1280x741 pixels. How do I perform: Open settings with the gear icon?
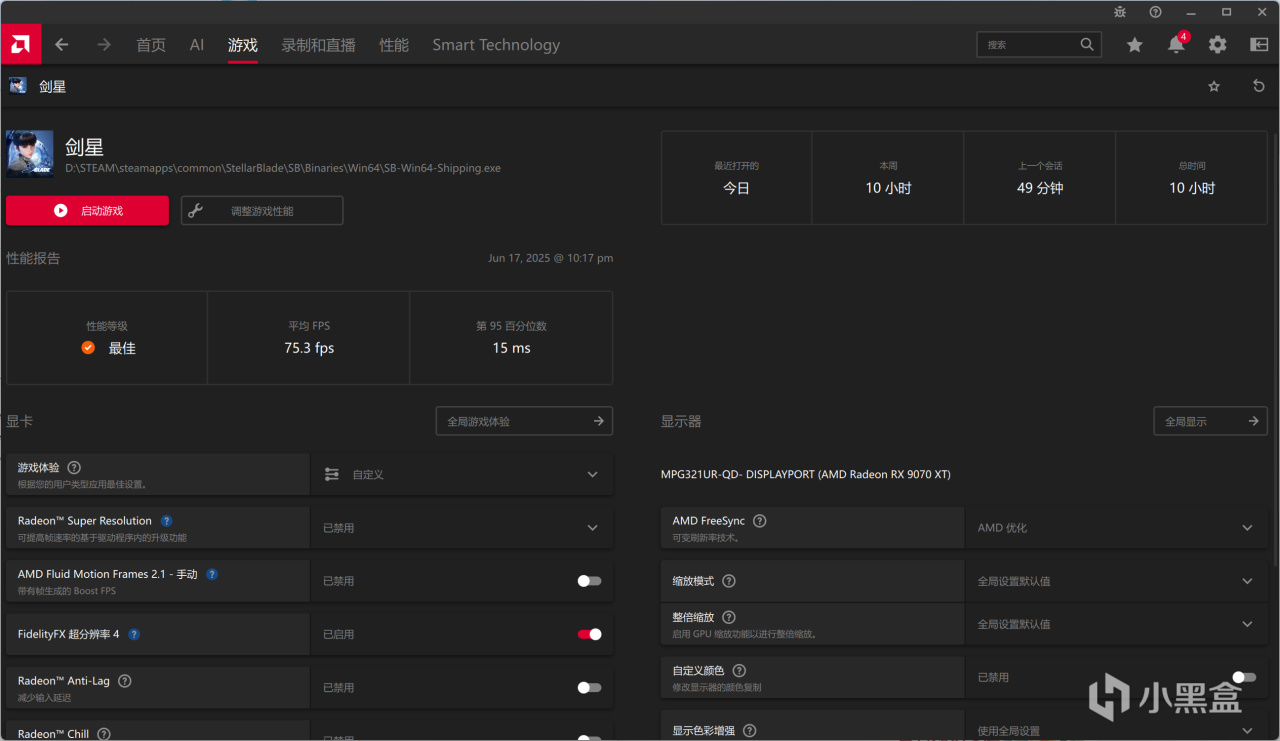pyautogui.click(x=1217, y=45)
